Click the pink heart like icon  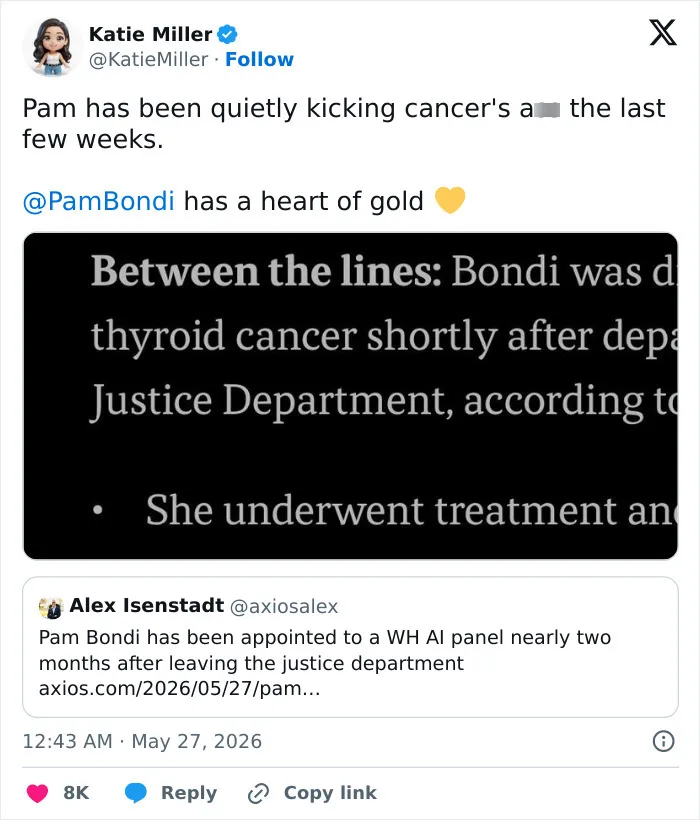coord(37,793)
